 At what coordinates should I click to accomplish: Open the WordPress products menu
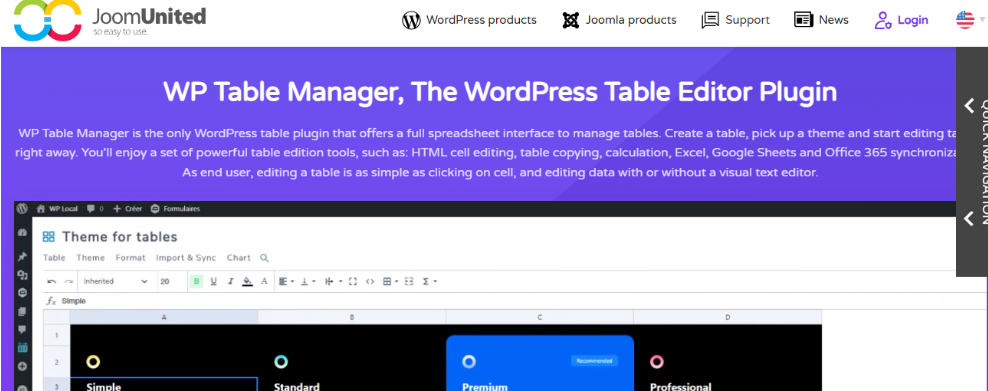[x=469, y=20]
